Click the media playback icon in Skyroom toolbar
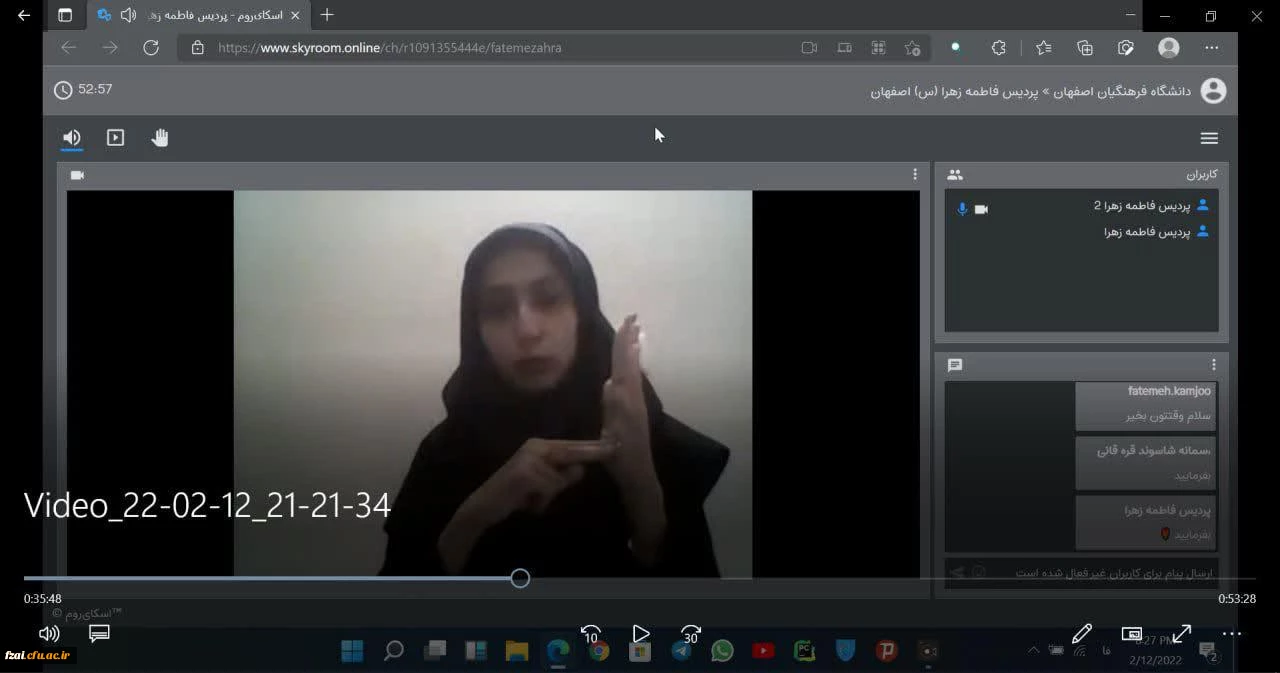Screen dimensions: 1280x673 pos(116,138)
